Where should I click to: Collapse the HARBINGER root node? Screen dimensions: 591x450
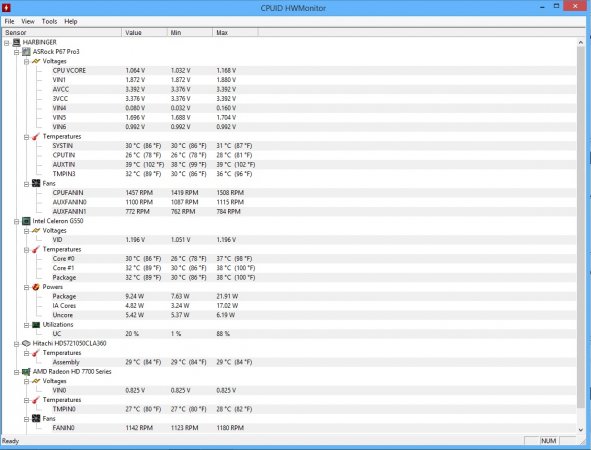click(7, 43)
